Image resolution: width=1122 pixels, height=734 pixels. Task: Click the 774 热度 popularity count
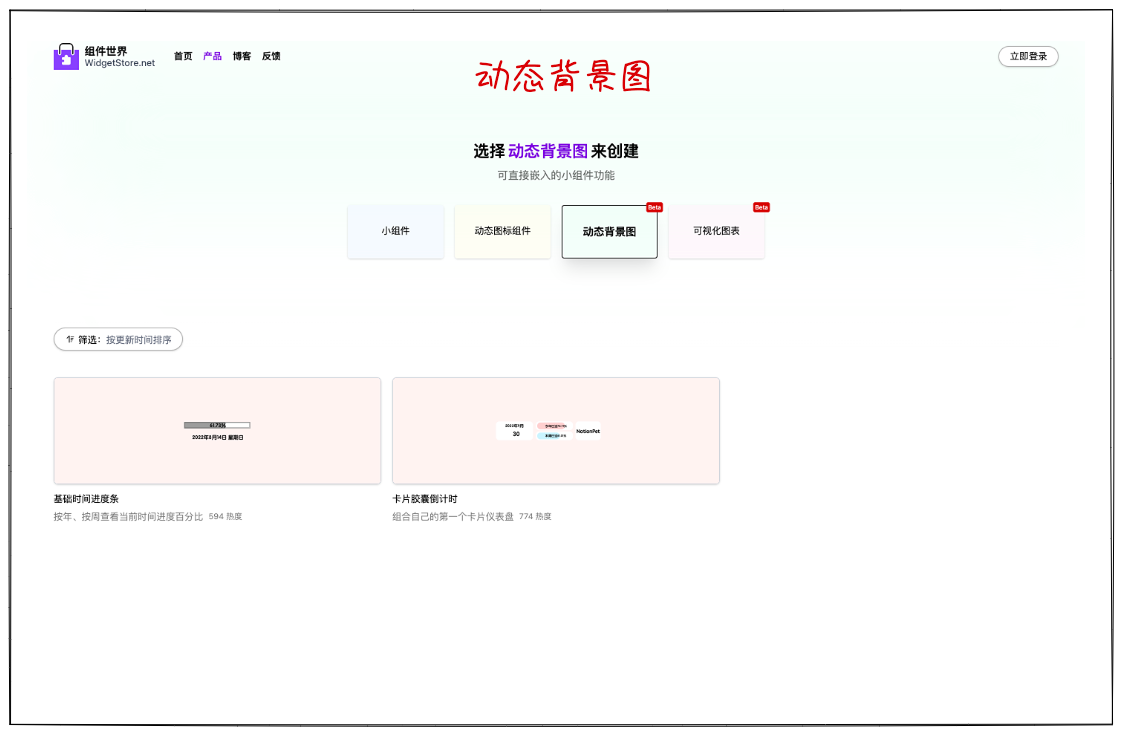[x=535, y=517]
